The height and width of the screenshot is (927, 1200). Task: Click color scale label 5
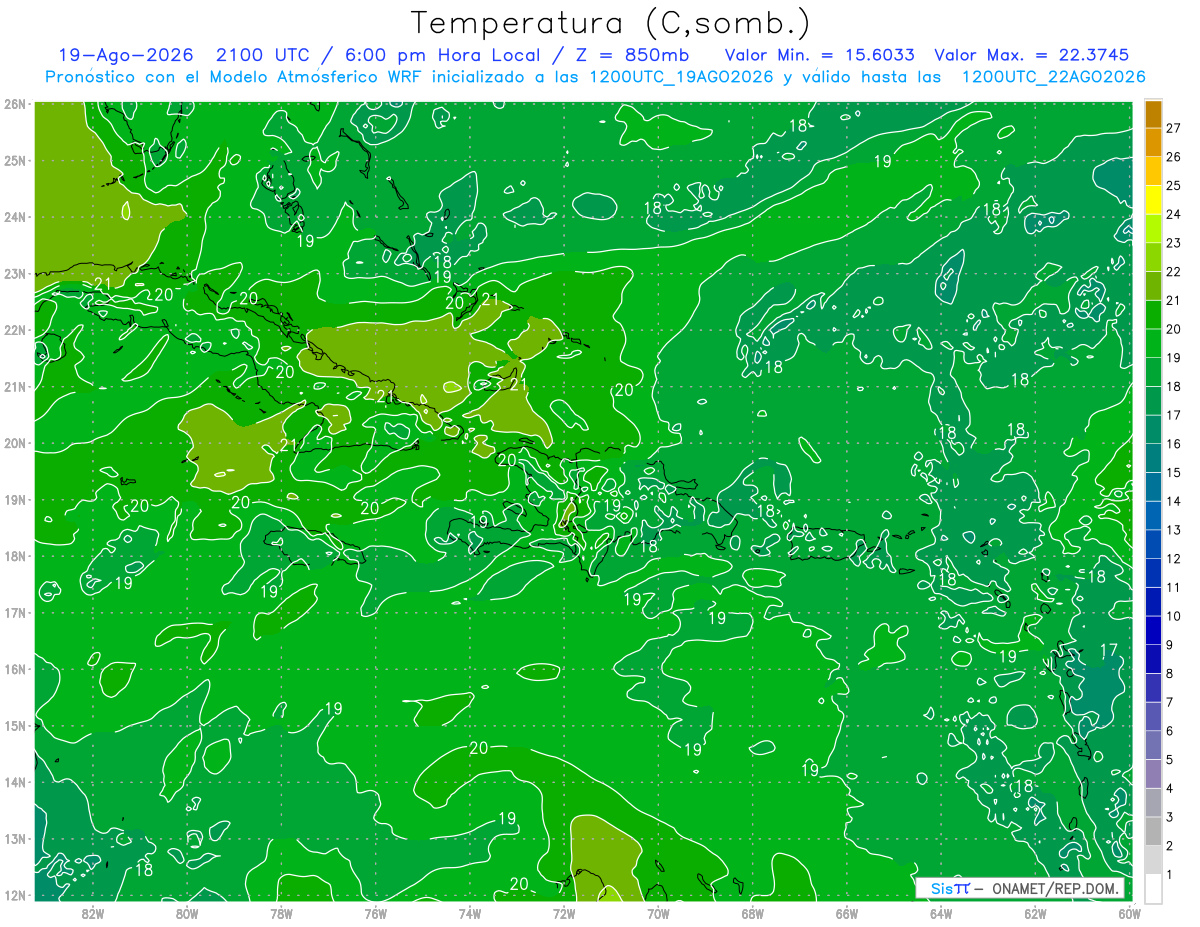(x=1170, y=759)
